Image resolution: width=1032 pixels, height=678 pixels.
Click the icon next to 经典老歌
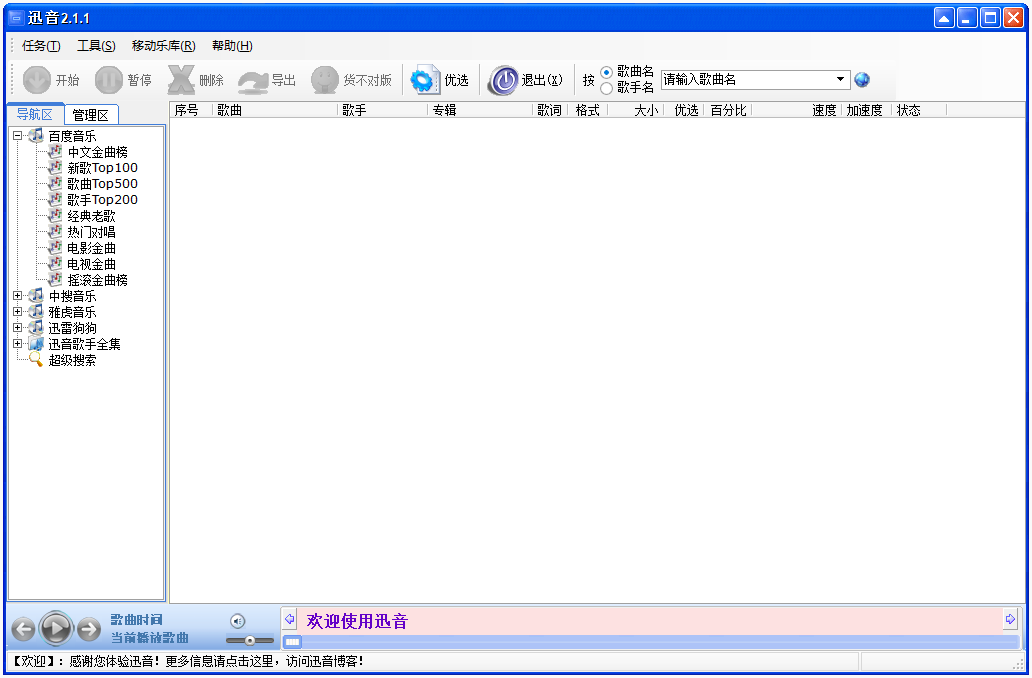[x=56, y=216]
